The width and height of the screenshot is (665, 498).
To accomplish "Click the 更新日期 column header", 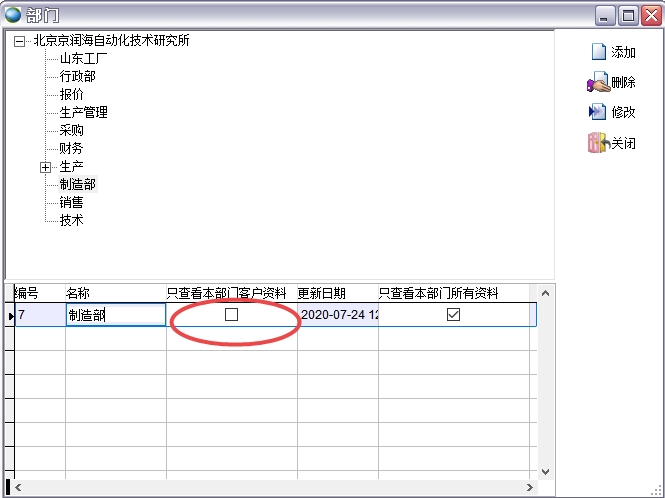I will point(322,293).
